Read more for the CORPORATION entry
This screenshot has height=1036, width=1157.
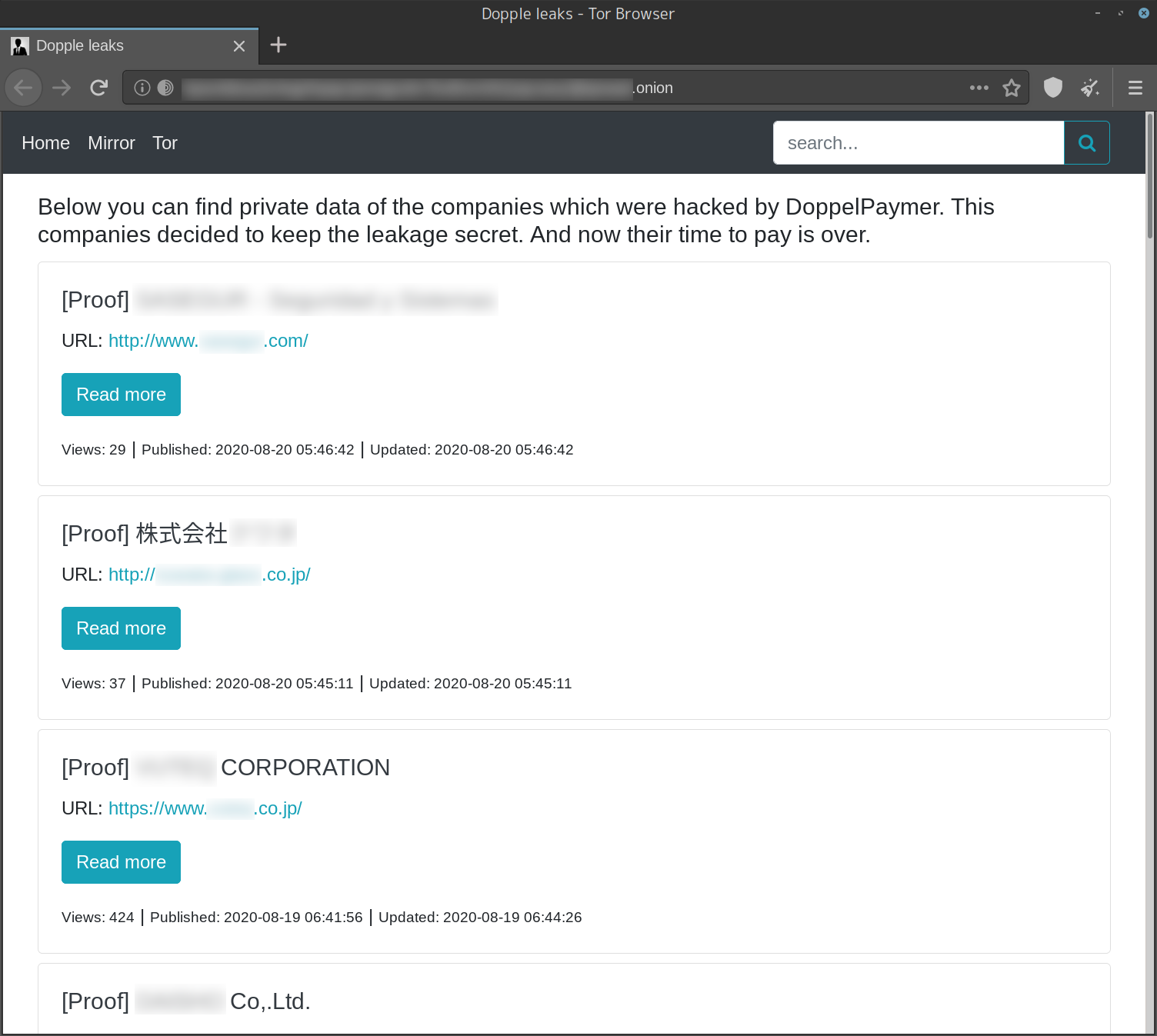tap(121, 862)
